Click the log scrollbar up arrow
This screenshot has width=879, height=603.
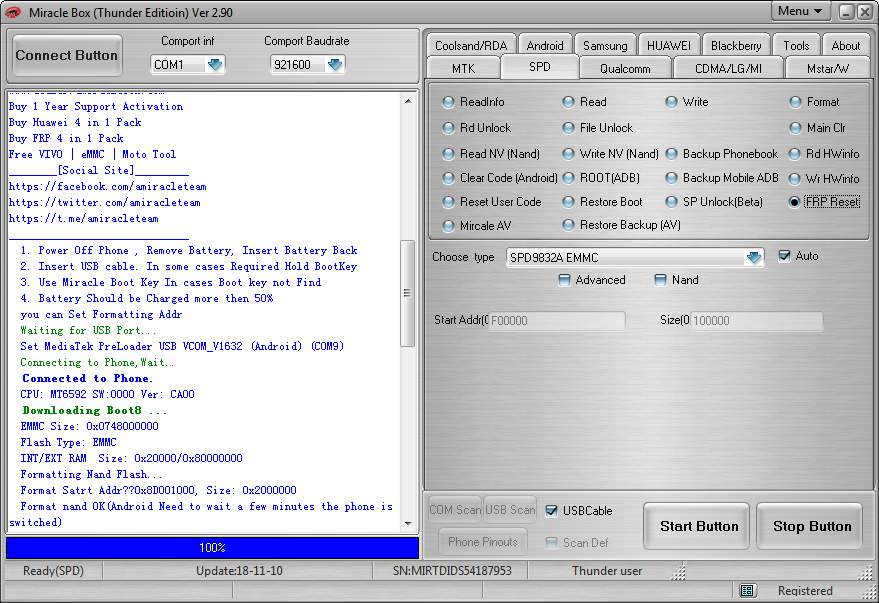tap(408, 101)
